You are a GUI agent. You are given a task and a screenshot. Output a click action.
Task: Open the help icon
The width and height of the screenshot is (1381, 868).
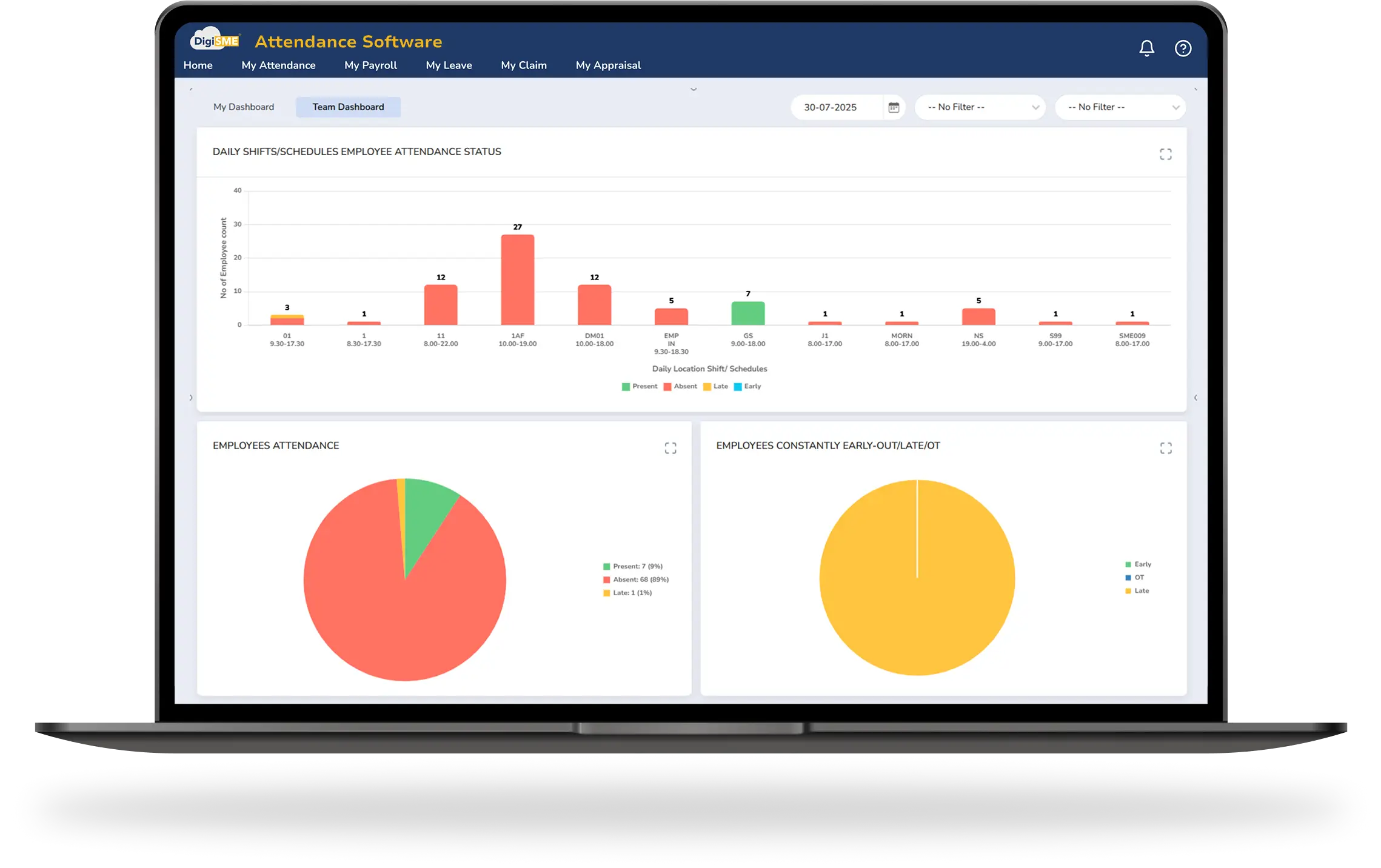(x=1182, y=48)
